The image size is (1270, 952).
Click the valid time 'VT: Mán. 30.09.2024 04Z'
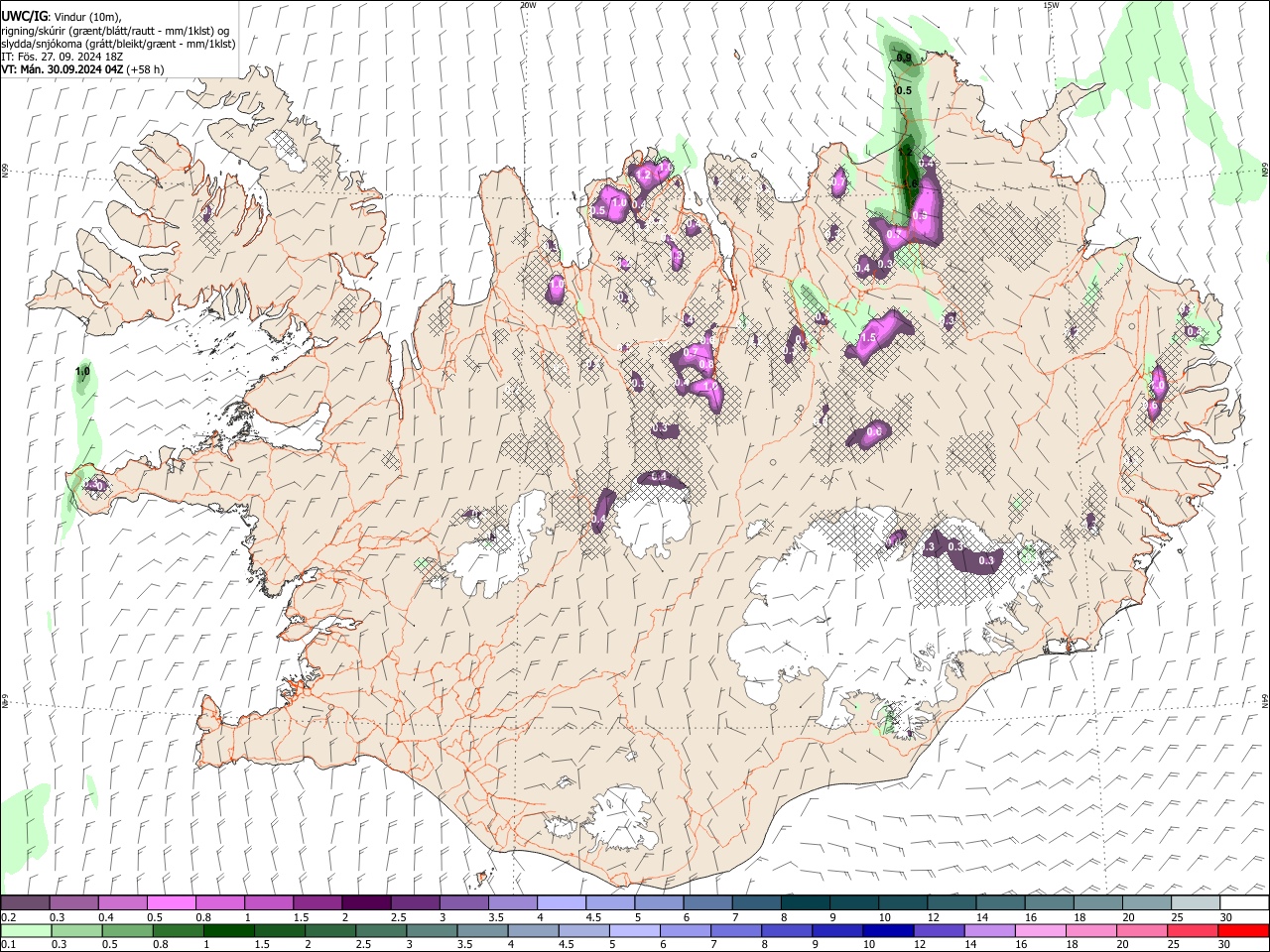pyautogui.click(x=63, y=69)
